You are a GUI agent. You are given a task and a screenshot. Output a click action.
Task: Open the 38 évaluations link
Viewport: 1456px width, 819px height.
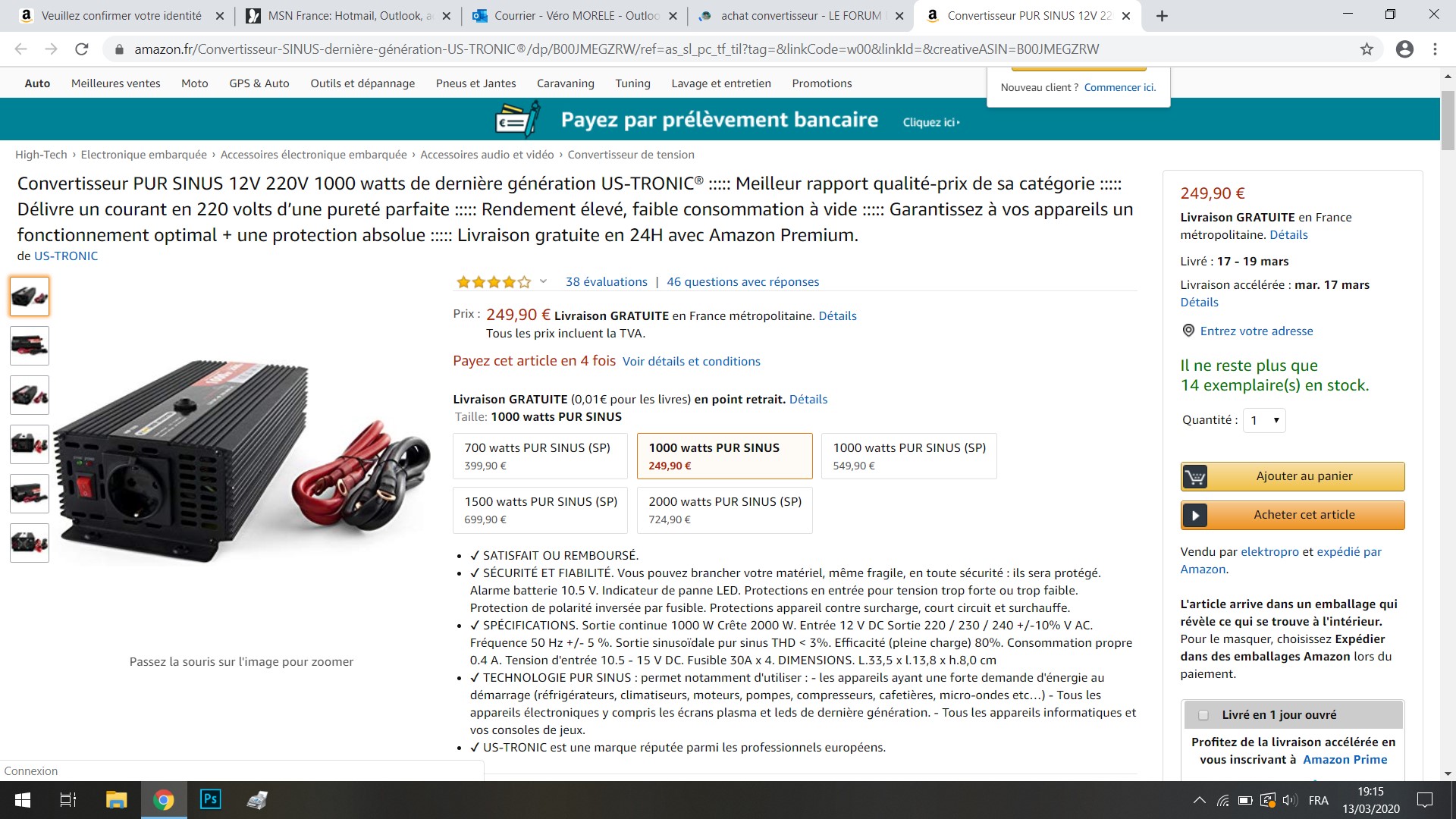pyautogui.click(x=607, y=281)
